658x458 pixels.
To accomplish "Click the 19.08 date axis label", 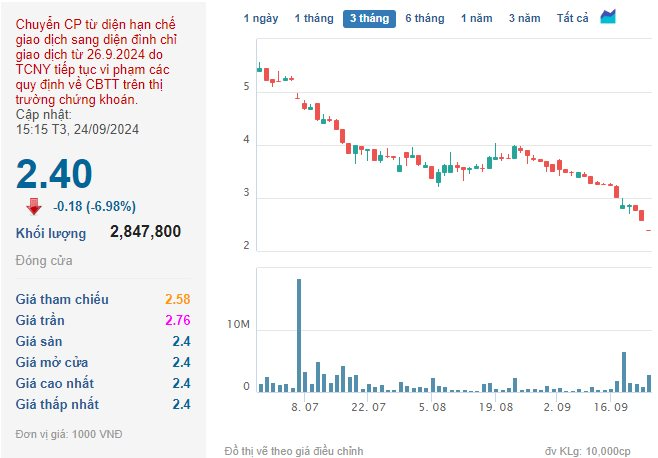I will tap(496, 408).
